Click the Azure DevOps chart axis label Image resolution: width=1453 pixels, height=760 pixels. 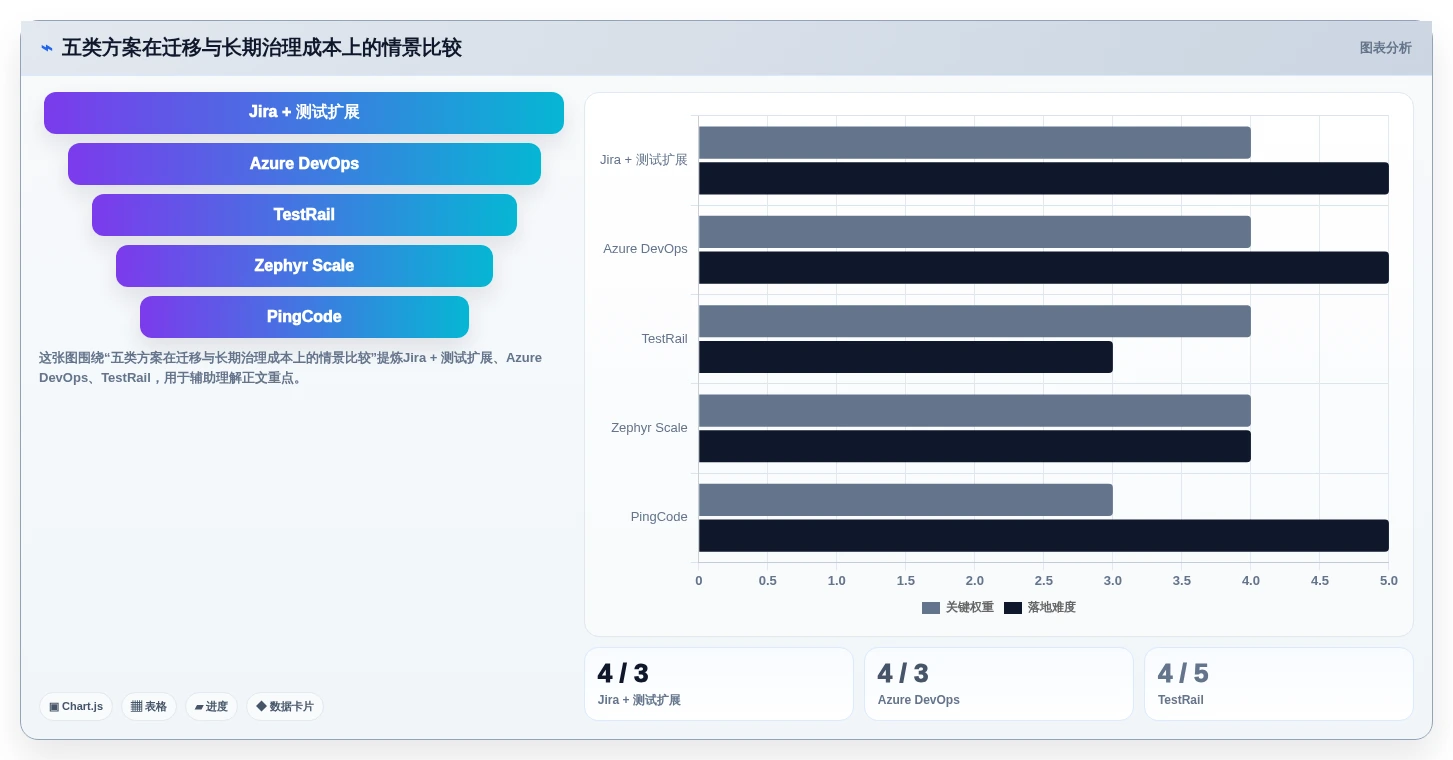coord(645,249)
